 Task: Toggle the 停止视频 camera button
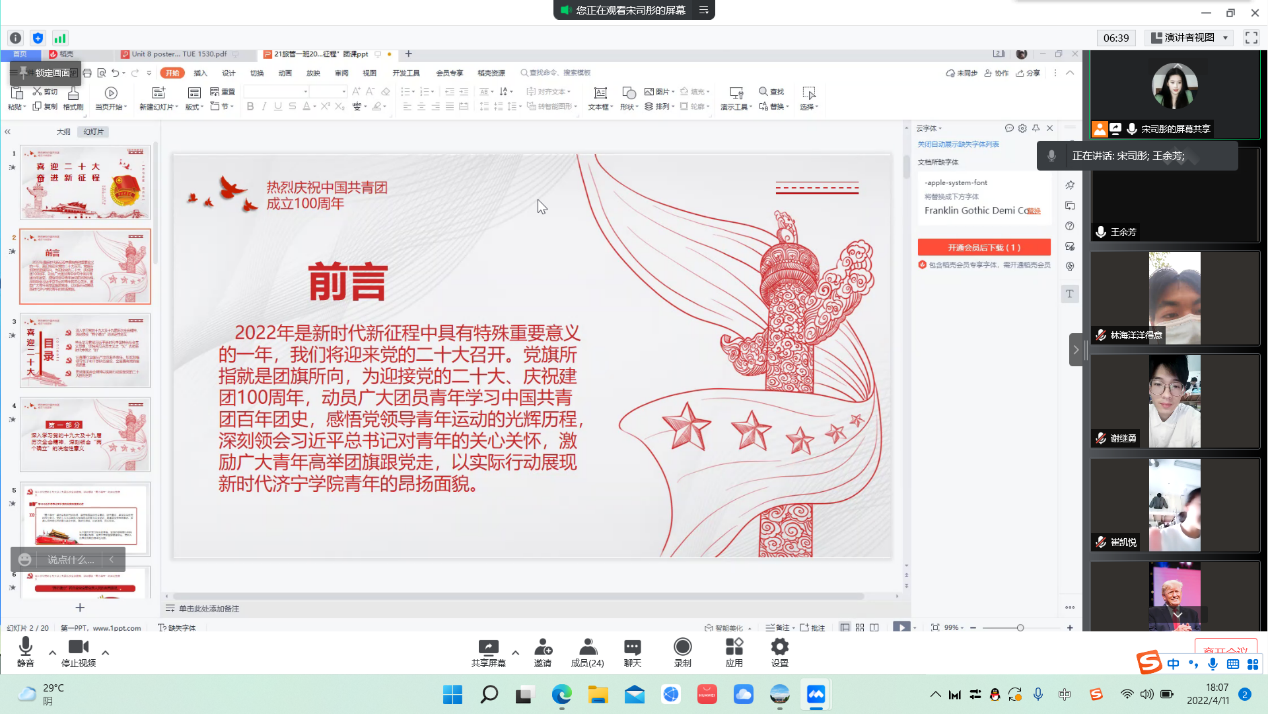coord(78,653)
